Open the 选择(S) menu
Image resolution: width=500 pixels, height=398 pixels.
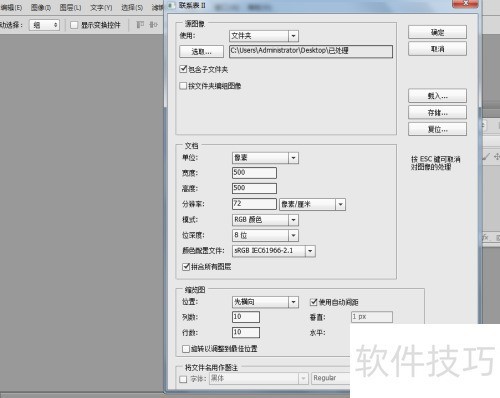[132, 7]
